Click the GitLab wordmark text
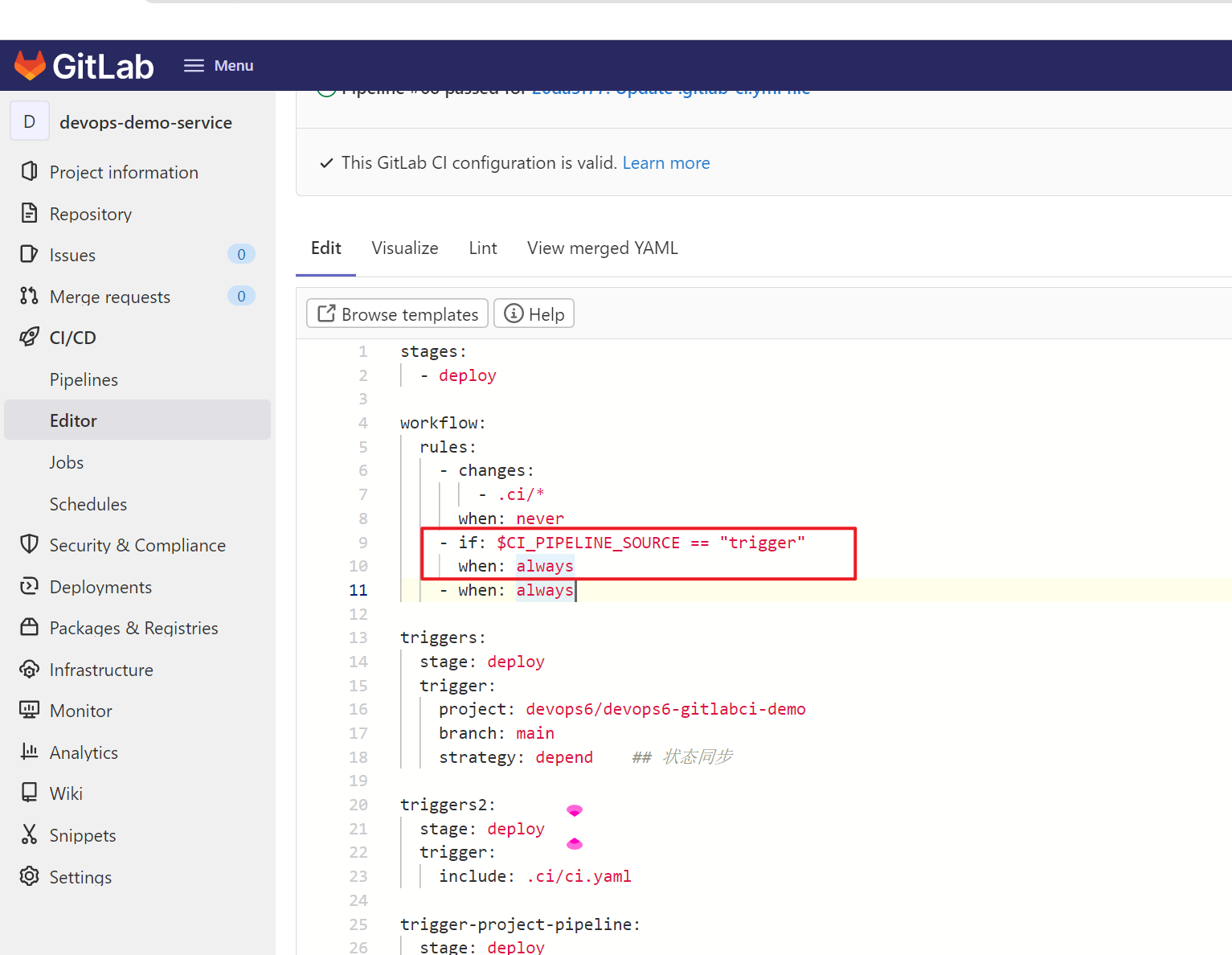This screenshot has width=1232, height=955. tap(103, 66)
